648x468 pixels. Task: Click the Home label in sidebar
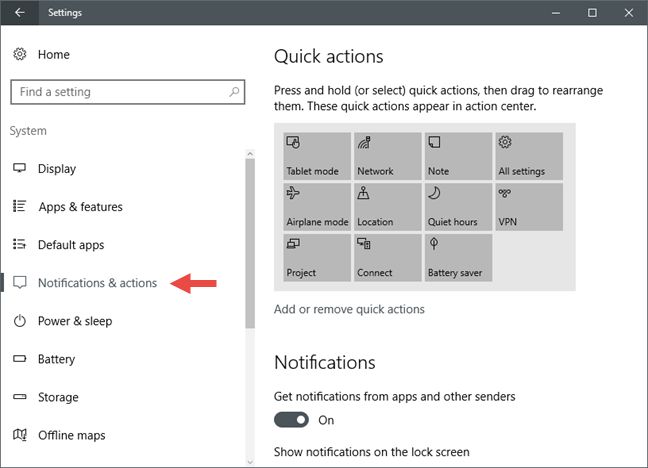pyautogui.click(x=54, y=55)
